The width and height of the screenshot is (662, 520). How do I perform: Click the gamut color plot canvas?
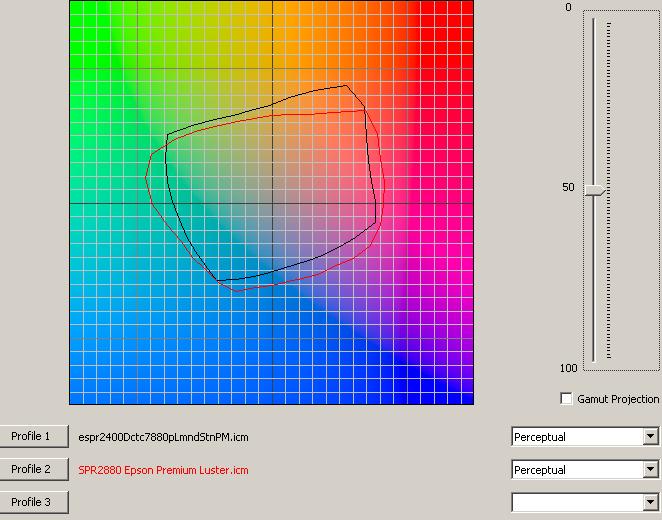271,202
